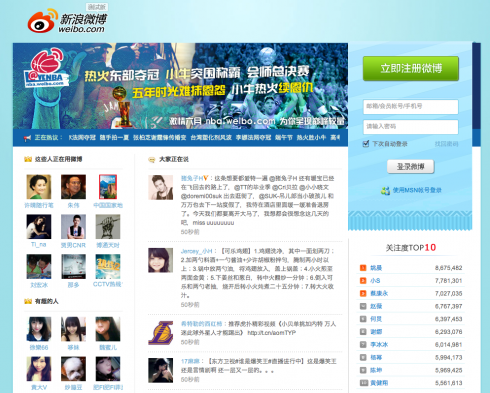Click the follower count 8,675,482

point(448,268)
